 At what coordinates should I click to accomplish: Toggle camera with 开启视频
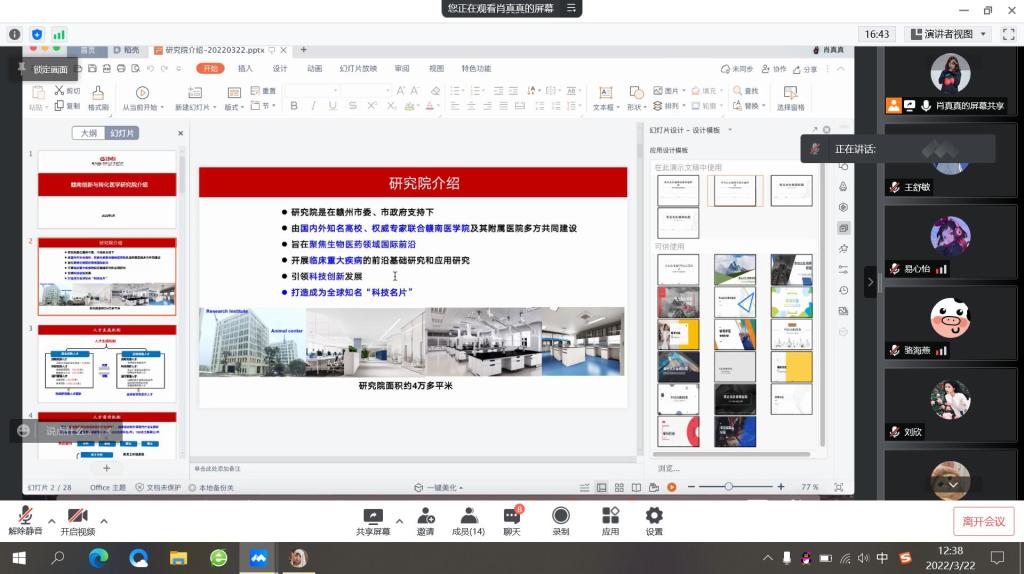(75, 517)
